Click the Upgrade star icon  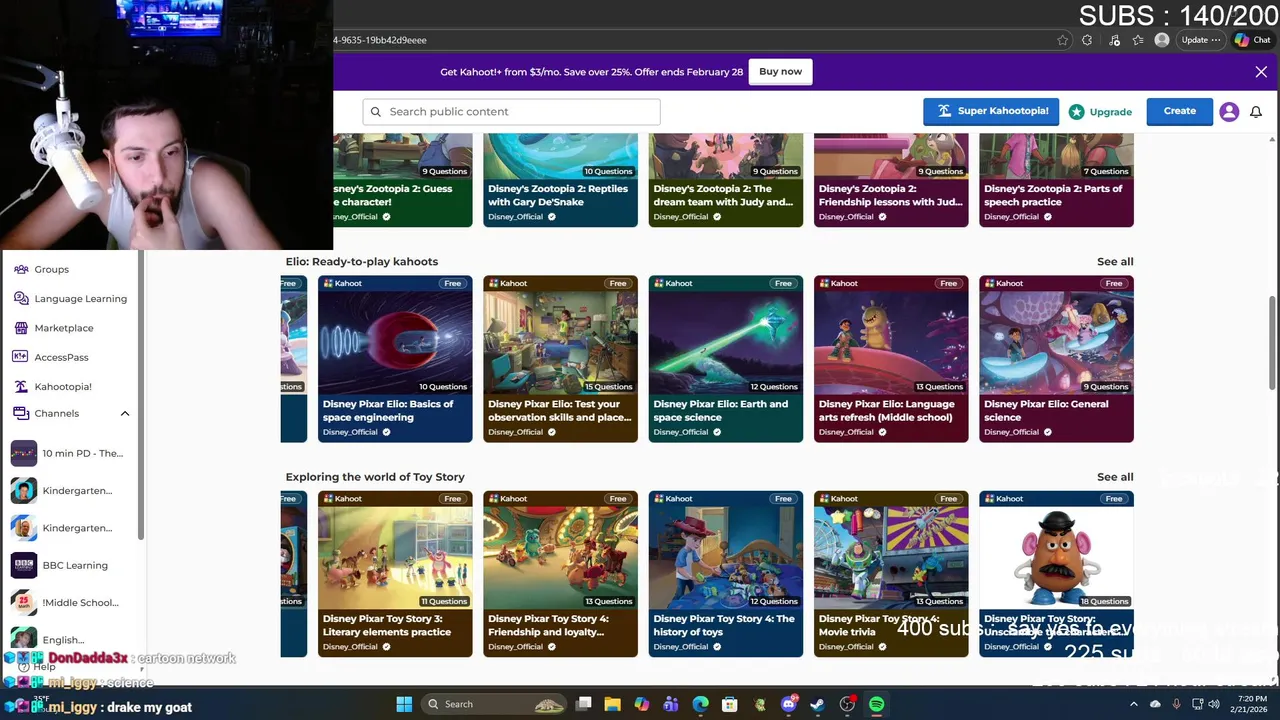click(x=1076, y=112)
